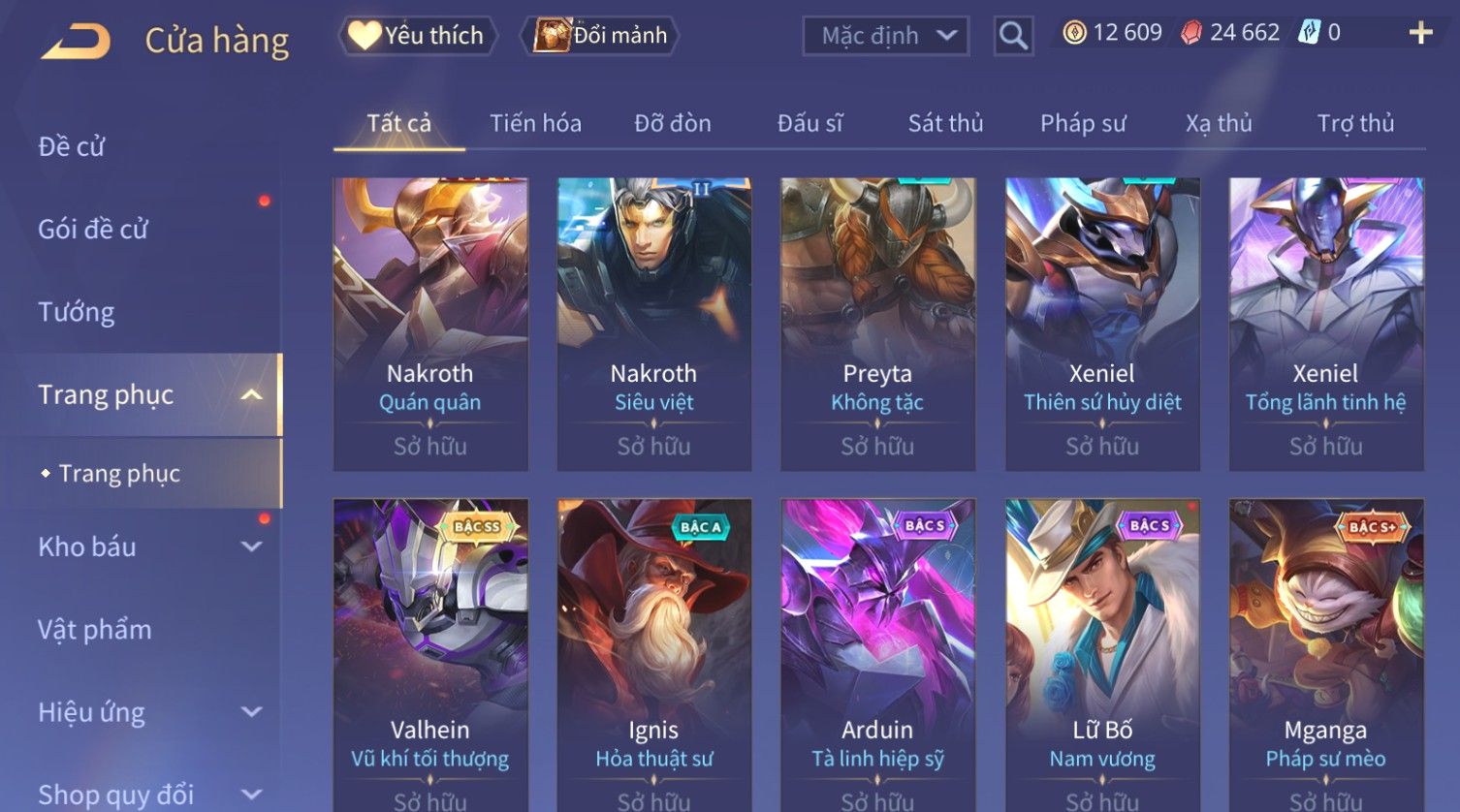Collapse the Trang phục sidebar section

251,394
